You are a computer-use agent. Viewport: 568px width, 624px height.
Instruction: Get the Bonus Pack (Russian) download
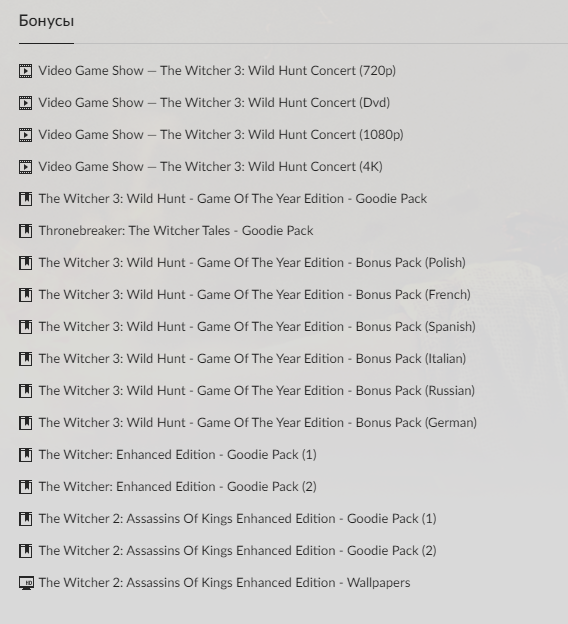click(x=257, y=390)
